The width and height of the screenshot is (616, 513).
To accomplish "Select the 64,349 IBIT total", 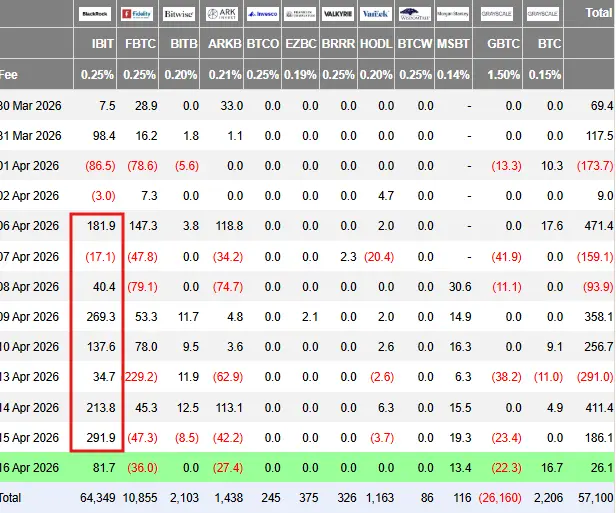I will 98,498.
